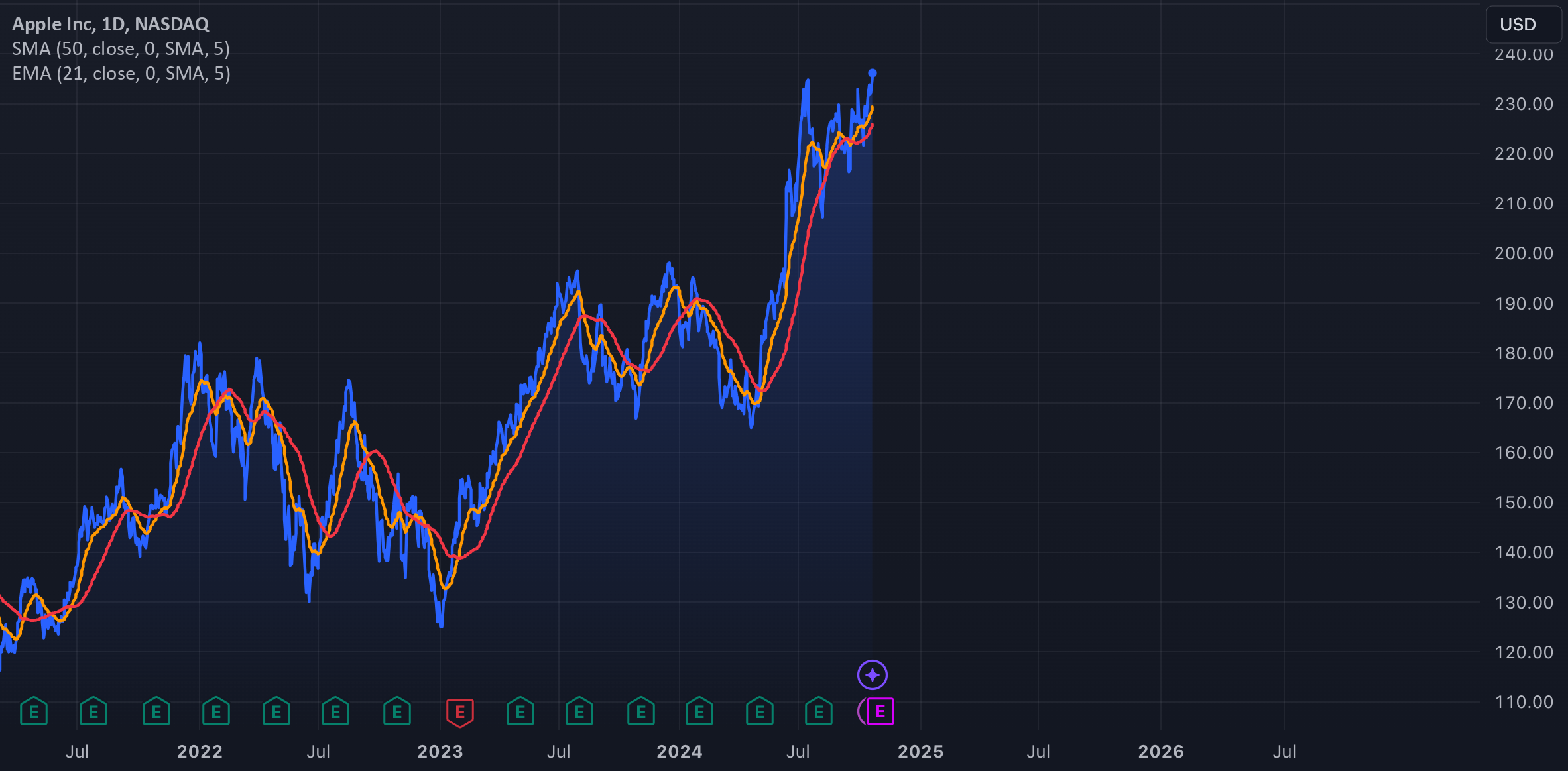Click the last price dot on the chart
Viewport: 1568px width, 771px height.
click(x=873, y=73)
